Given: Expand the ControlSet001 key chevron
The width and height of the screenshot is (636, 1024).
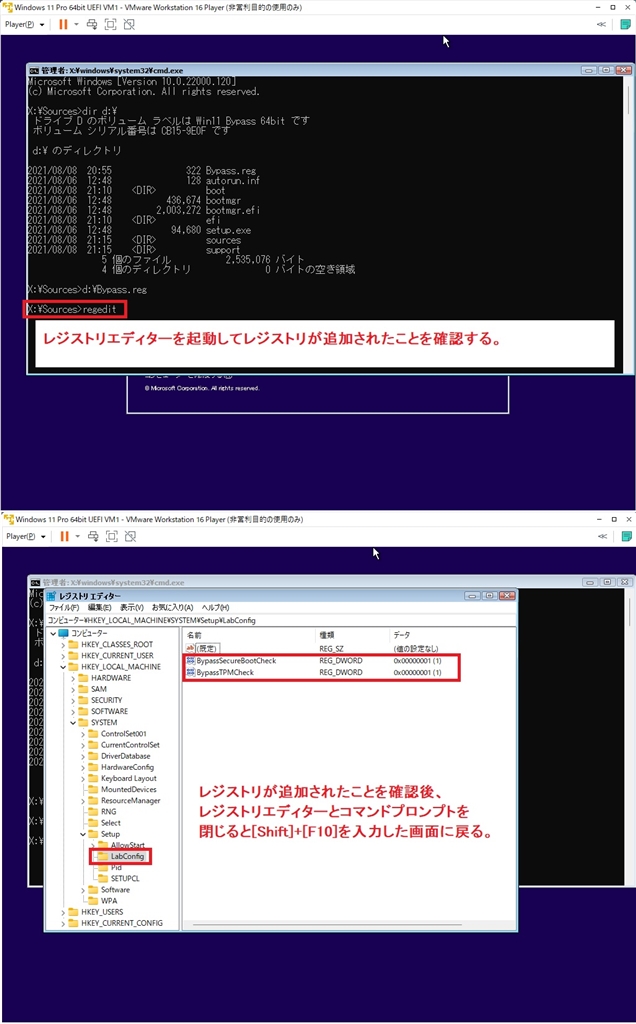Looking at the screenshot, I should [83, 734].
